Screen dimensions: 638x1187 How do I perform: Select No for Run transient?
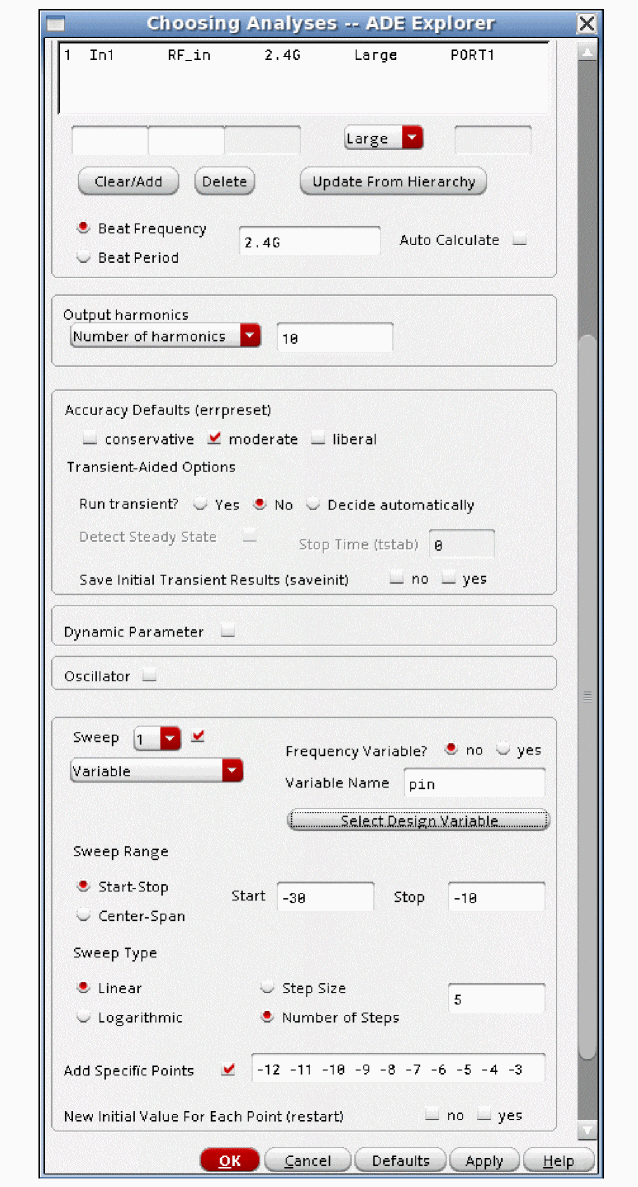[260, 504]
